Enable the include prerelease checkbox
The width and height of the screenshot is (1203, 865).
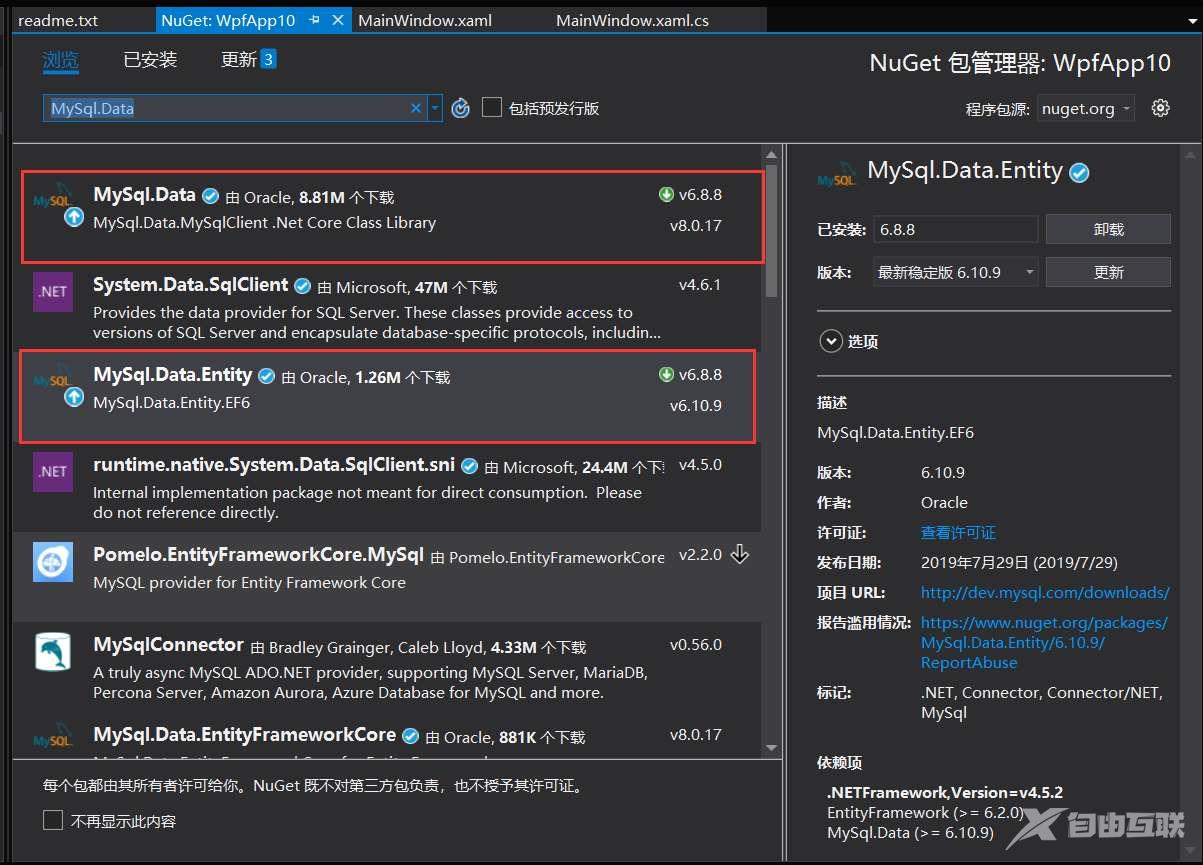[491, 108]
